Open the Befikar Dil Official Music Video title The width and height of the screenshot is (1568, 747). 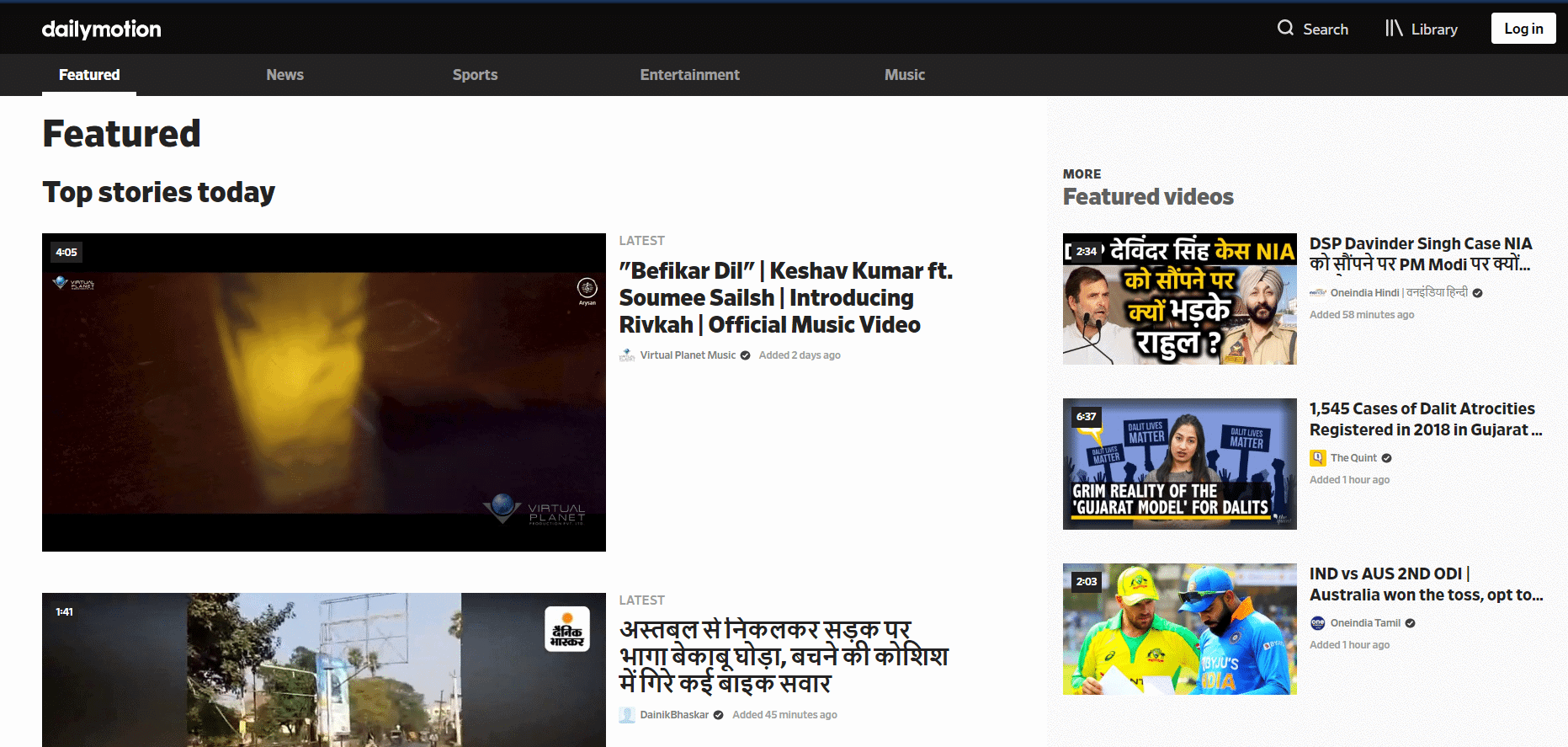(786, 298)
